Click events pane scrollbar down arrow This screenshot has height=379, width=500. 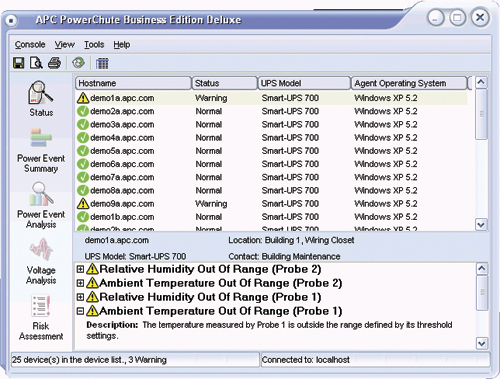coord(482,343)
